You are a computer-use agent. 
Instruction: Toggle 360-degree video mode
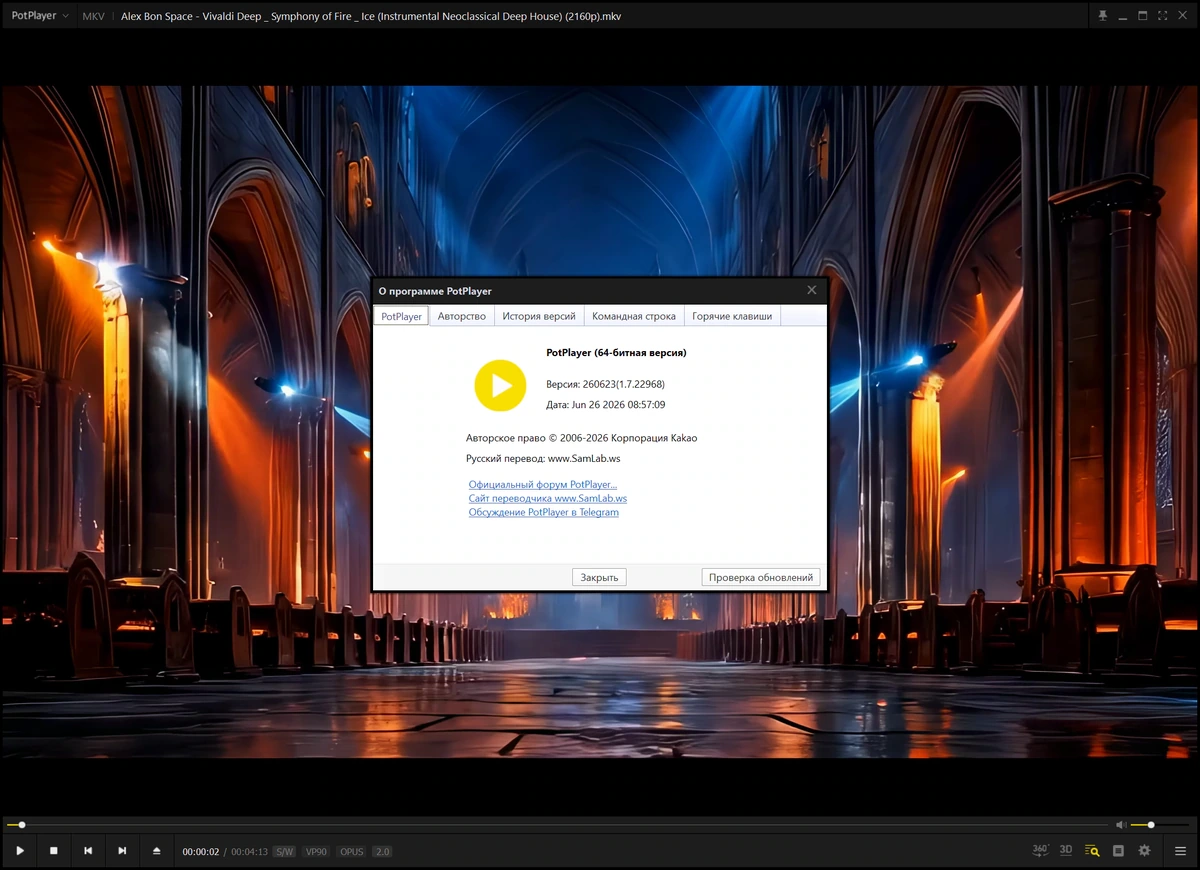1040,850
